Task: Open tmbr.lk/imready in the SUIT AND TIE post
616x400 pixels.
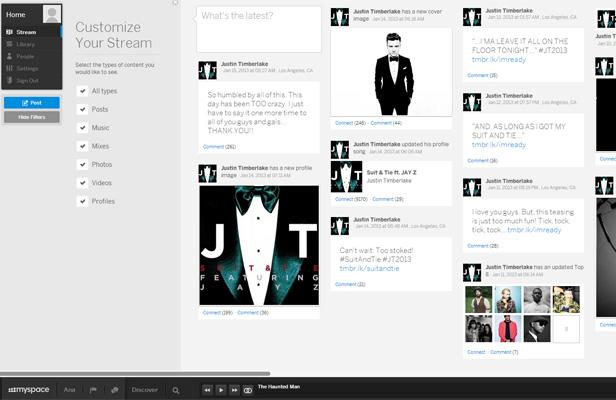Action: (x=499, y=145)
